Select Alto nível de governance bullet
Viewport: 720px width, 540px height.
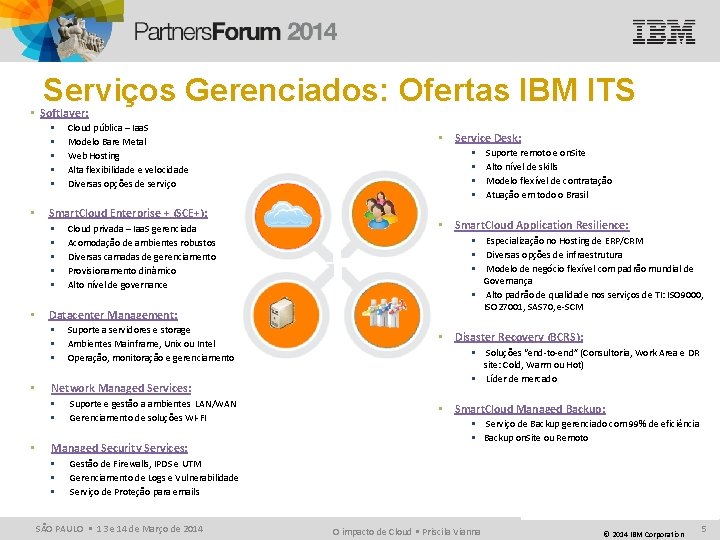point(118,285)
